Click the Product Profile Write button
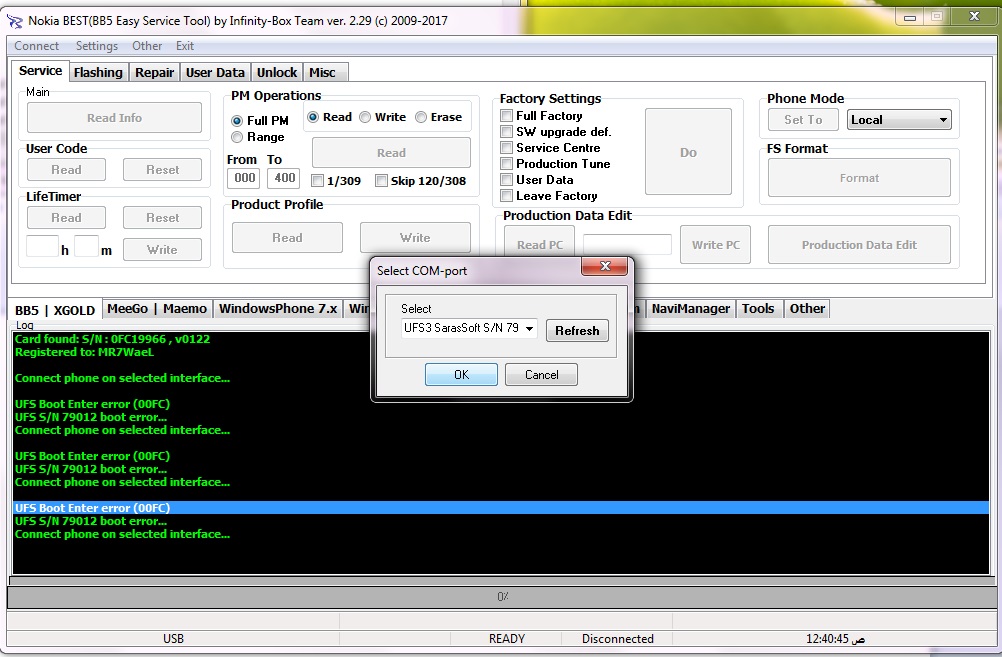Viewport: 1002px width, 657px height. tap(415, 238)
